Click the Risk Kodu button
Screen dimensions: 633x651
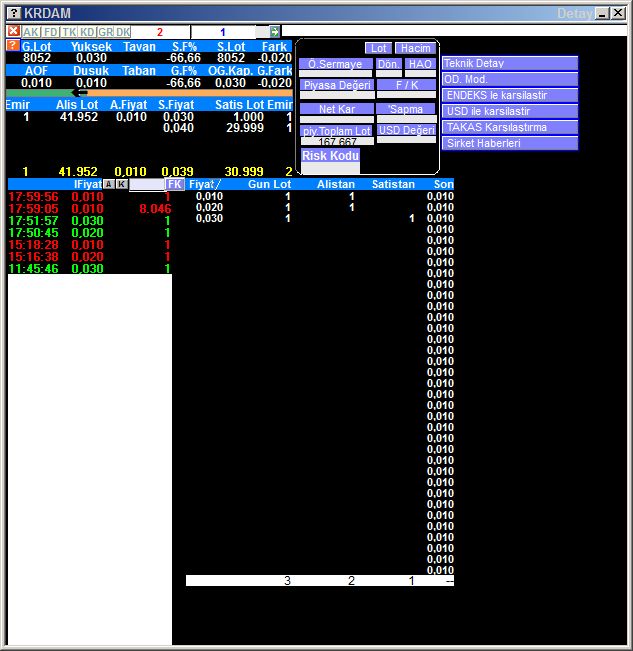(x=330, y=156)
